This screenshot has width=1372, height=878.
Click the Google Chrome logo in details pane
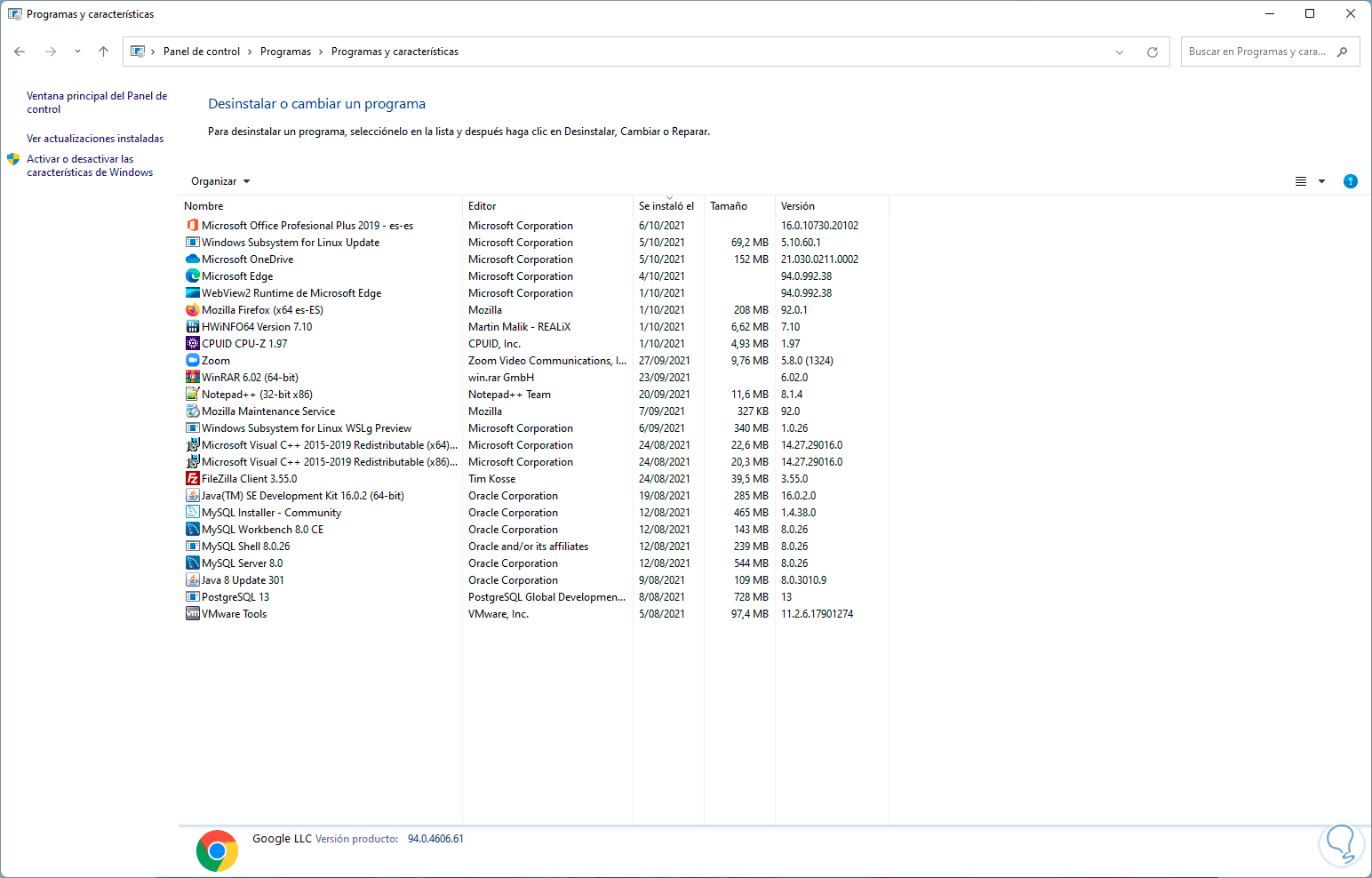(217, 851)
